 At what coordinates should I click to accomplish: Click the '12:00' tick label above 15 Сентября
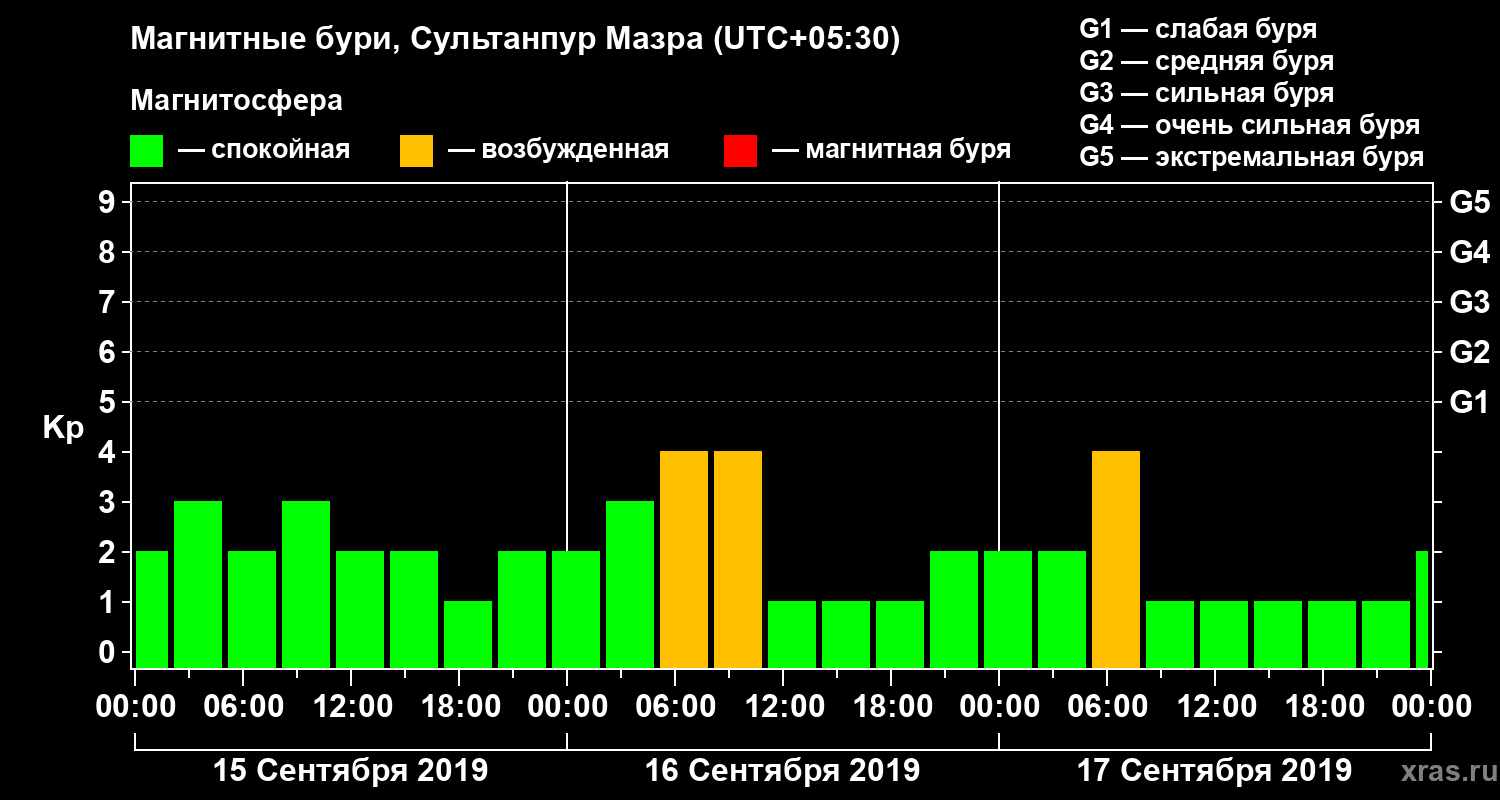351,707
